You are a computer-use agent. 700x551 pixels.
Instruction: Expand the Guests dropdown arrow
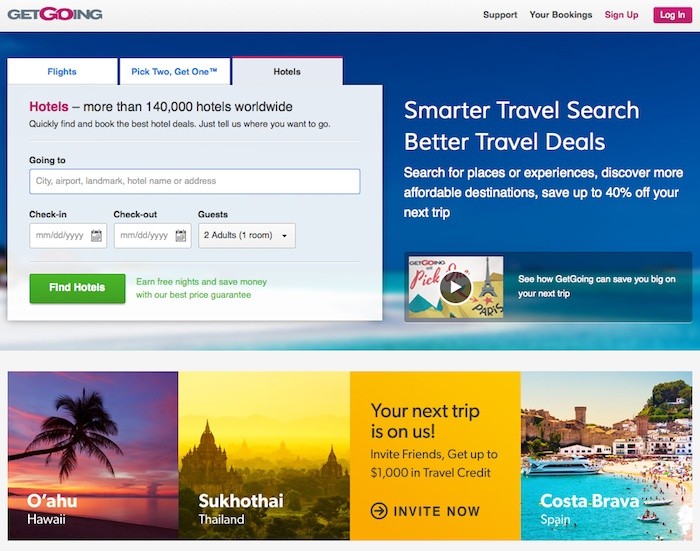click(284, 236)
